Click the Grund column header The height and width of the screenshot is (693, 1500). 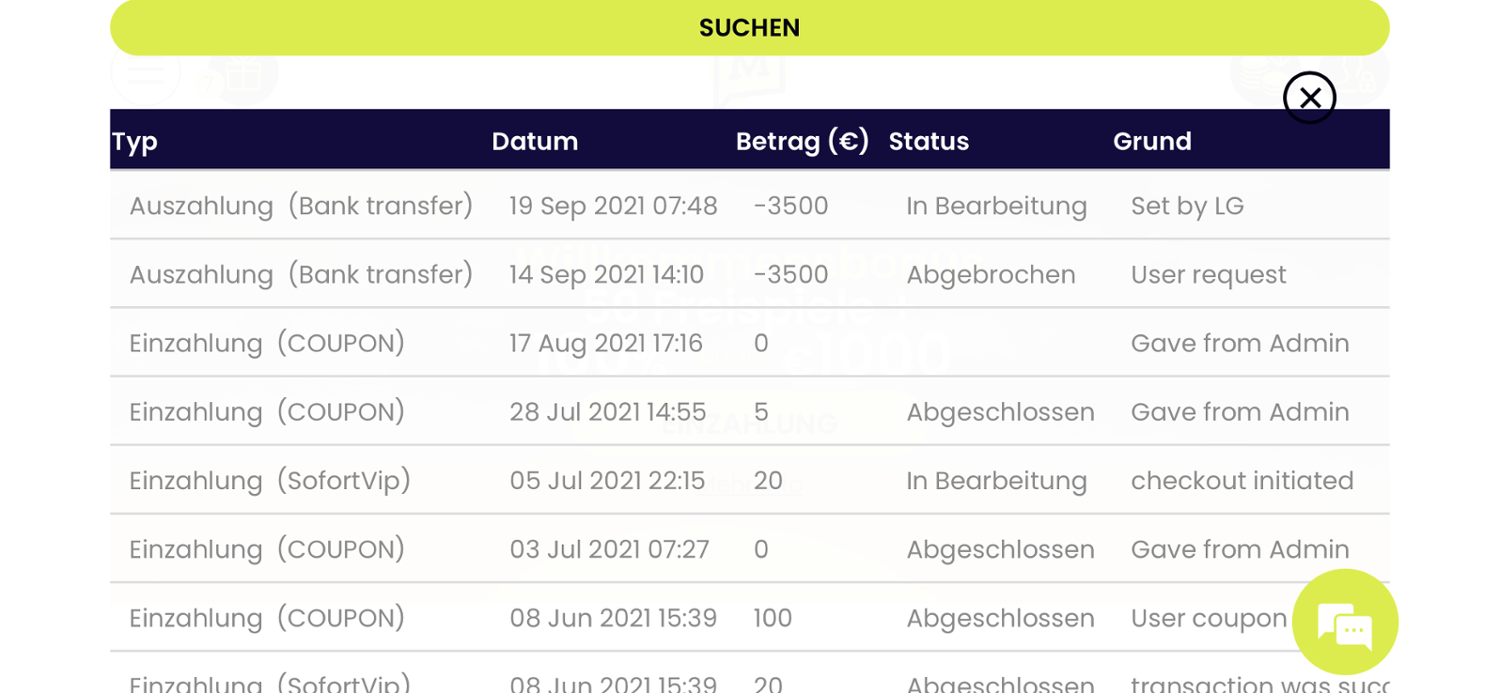click(1152, 141)
